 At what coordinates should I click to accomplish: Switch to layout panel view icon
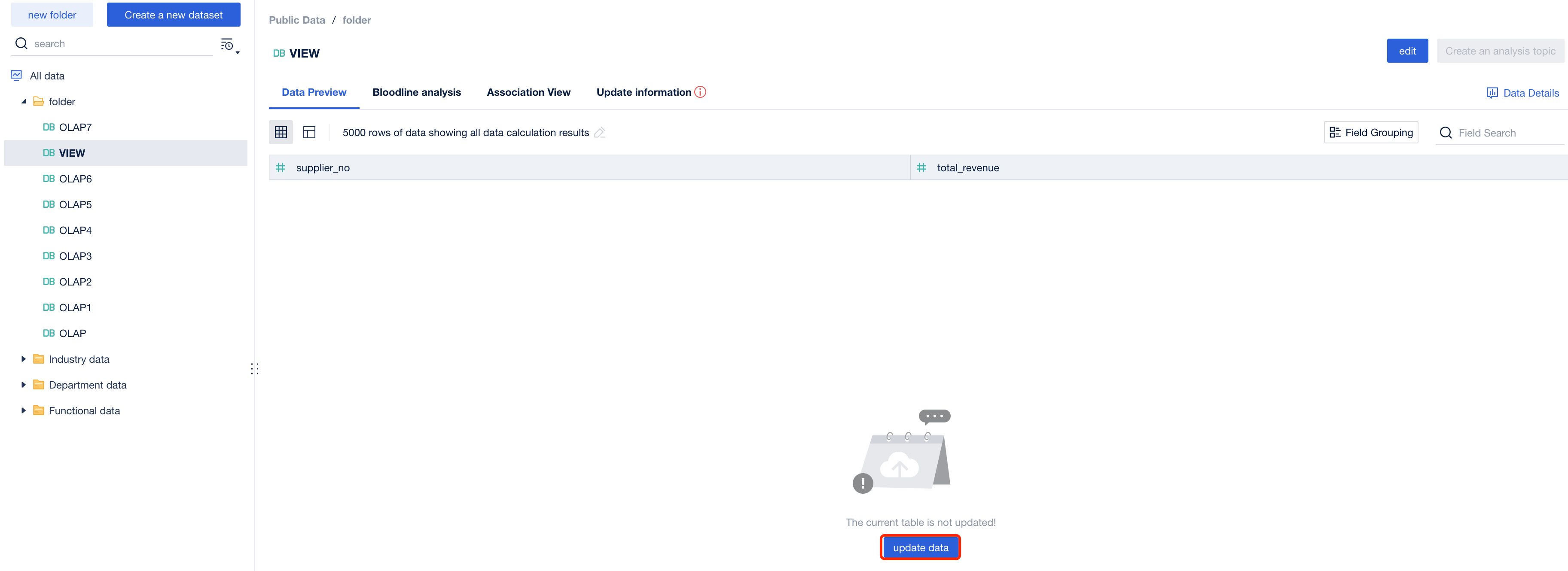pos(309,132)
